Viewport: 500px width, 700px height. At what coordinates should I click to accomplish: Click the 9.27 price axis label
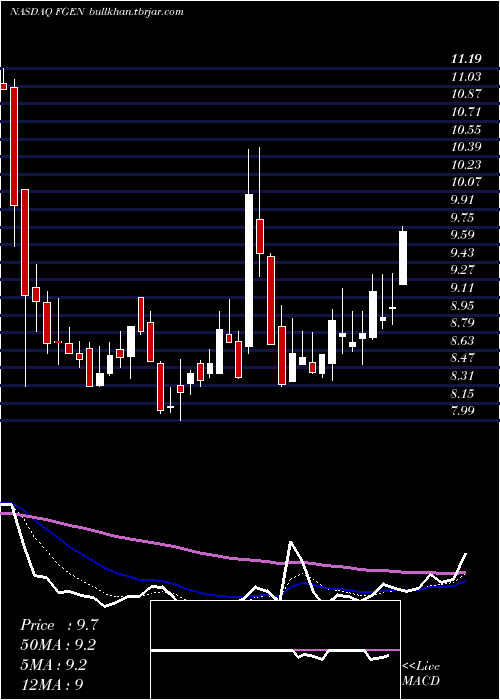point(462,270)
